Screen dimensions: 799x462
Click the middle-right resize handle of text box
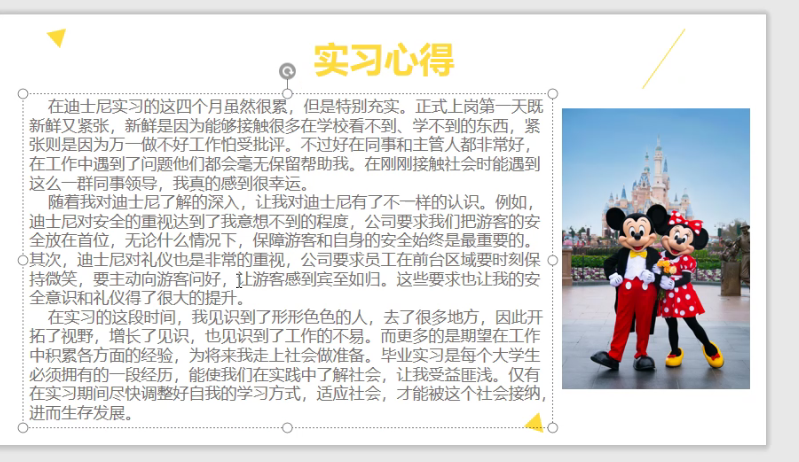[552, 260]
